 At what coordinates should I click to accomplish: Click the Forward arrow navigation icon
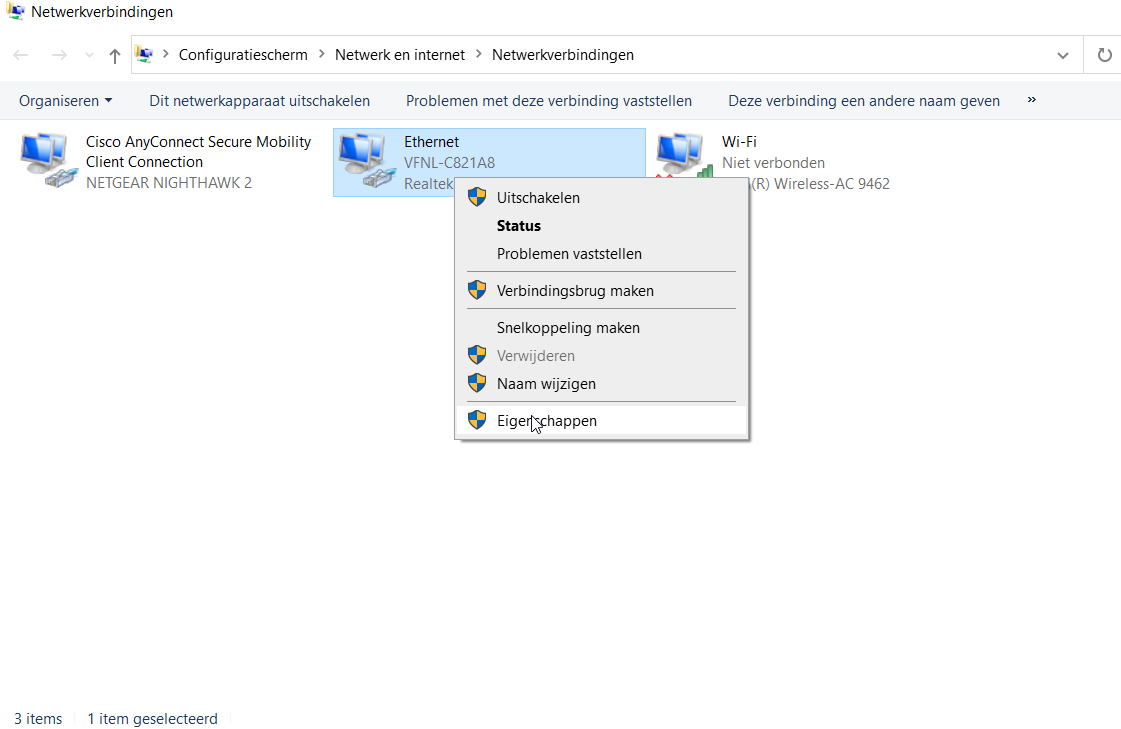click(x=59, y=56)
